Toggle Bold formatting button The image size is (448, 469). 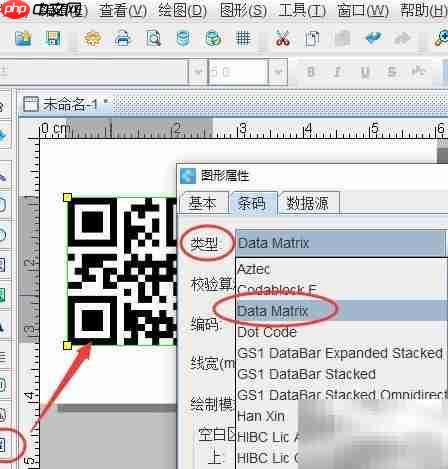[311, 72]
